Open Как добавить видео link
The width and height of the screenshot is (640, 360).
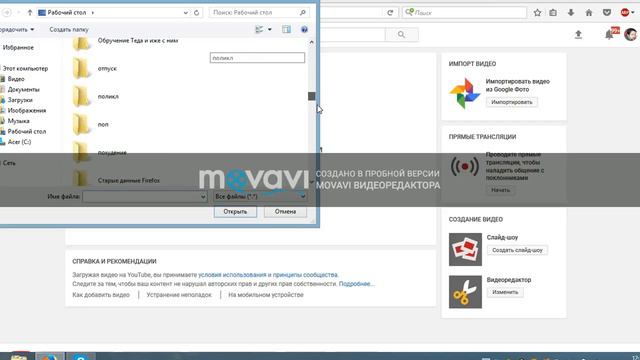[x=101, y=295]
